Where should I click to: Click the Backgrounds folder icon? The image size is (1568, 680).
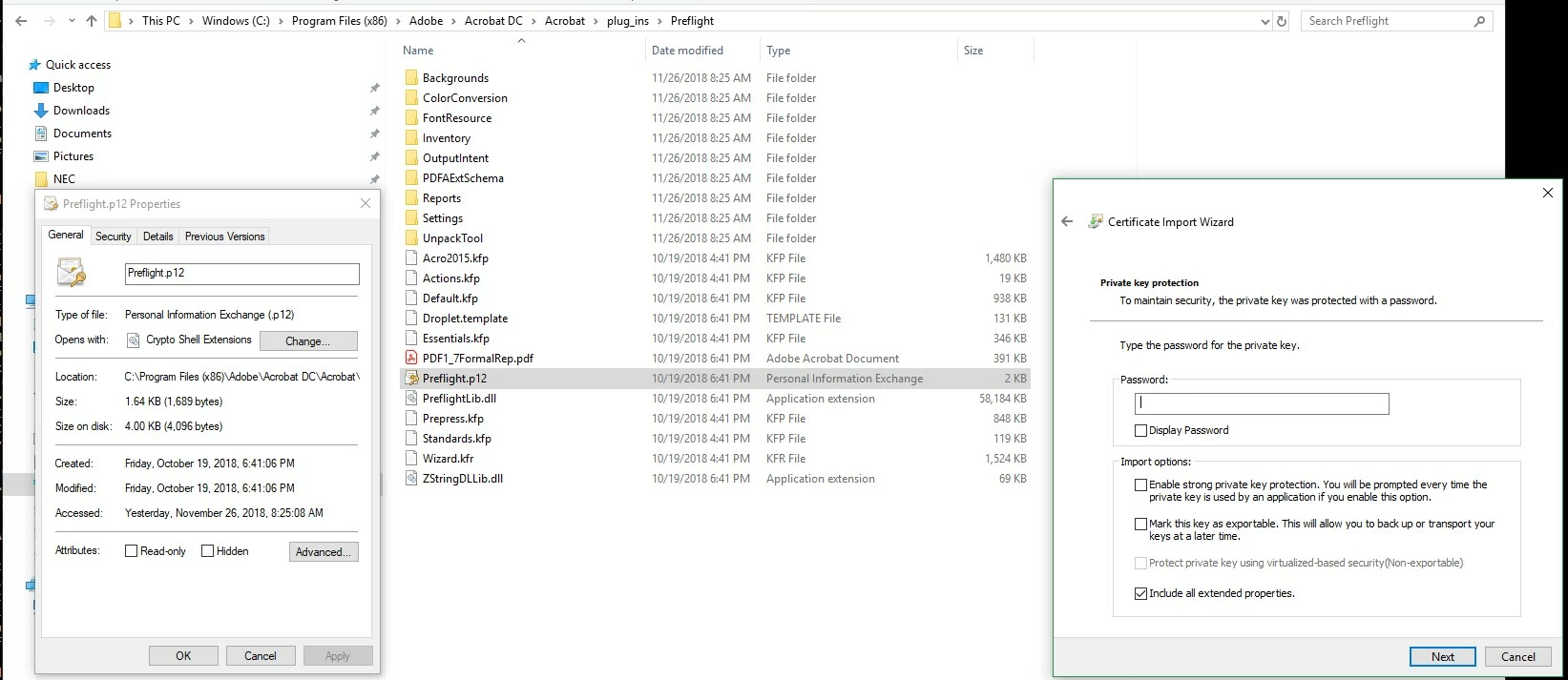411,78
